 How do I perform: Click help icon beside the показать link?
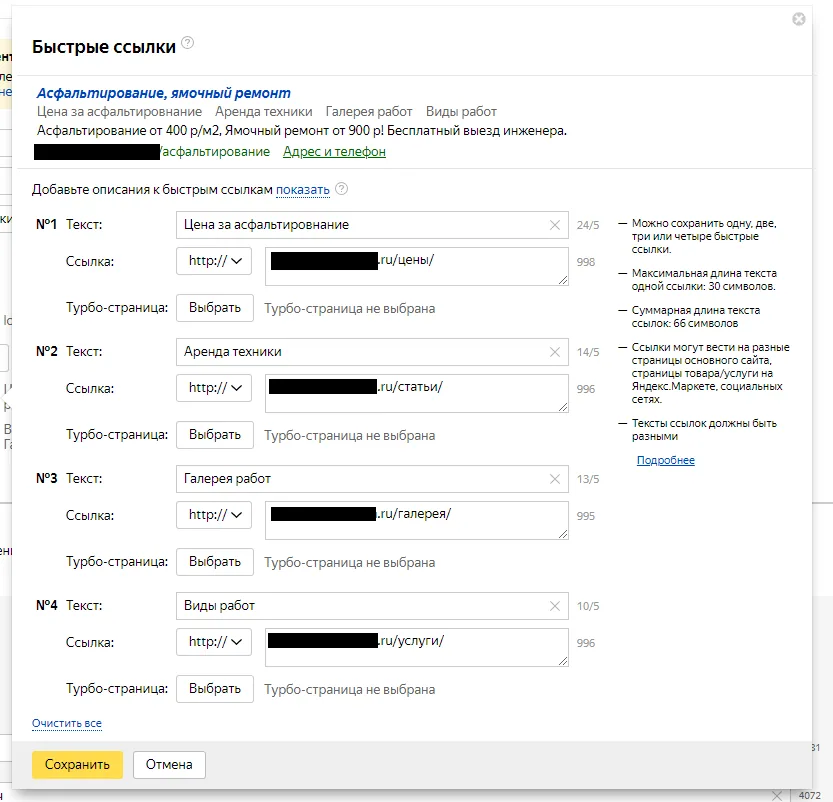pos(342,189)
